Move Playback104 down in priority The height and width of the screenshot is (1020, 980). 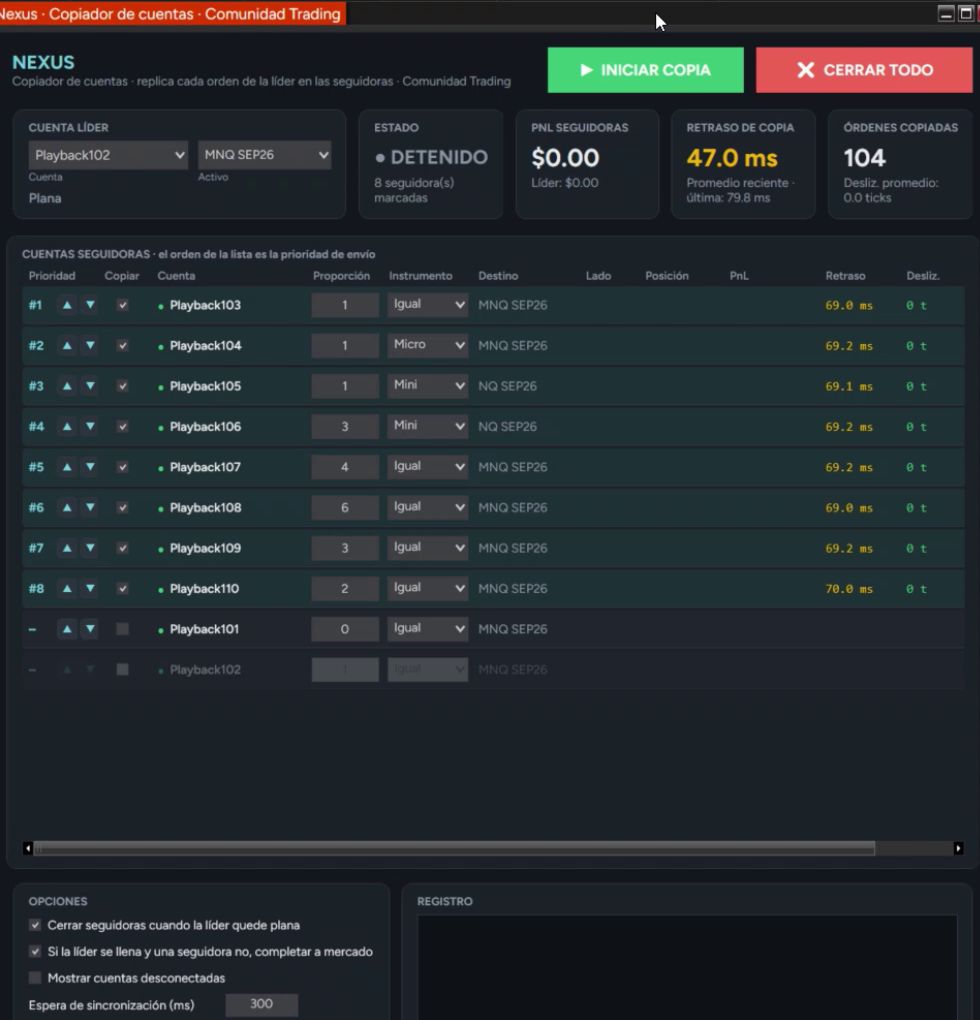point(90,345)
